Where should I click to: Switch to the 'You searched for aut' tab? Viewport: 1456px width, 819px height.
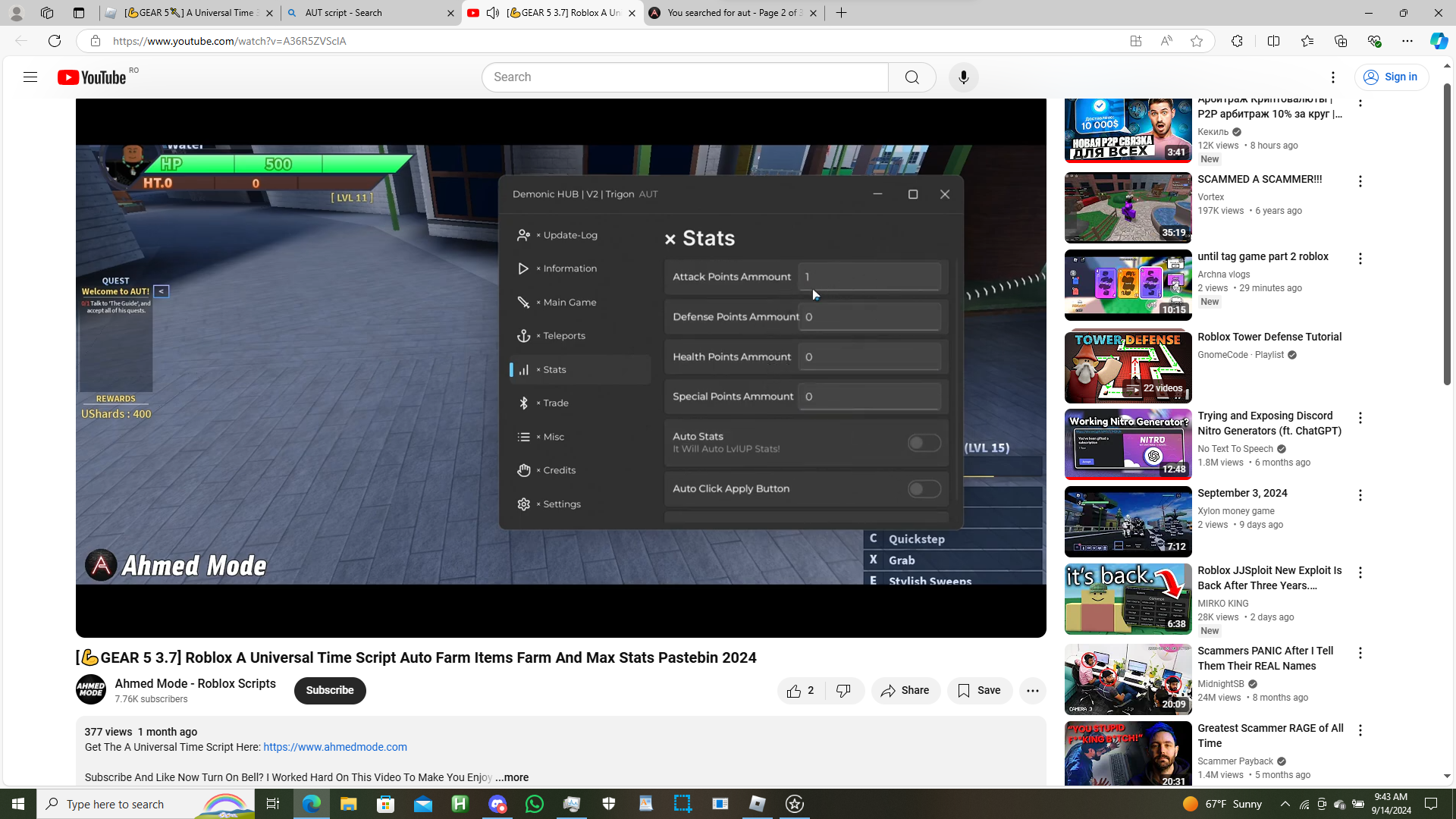pyautogui.click(x=728, y=13)
